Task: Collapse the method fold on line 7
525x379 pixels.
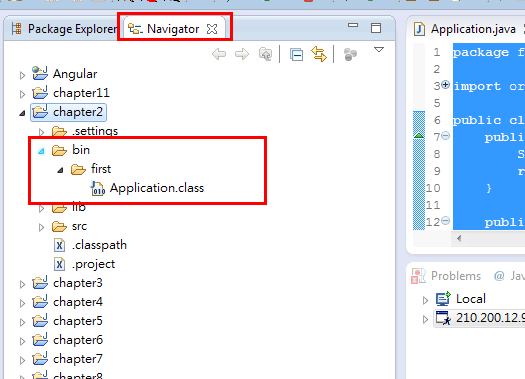Action: pyautogui.click(x=445, y=136)
